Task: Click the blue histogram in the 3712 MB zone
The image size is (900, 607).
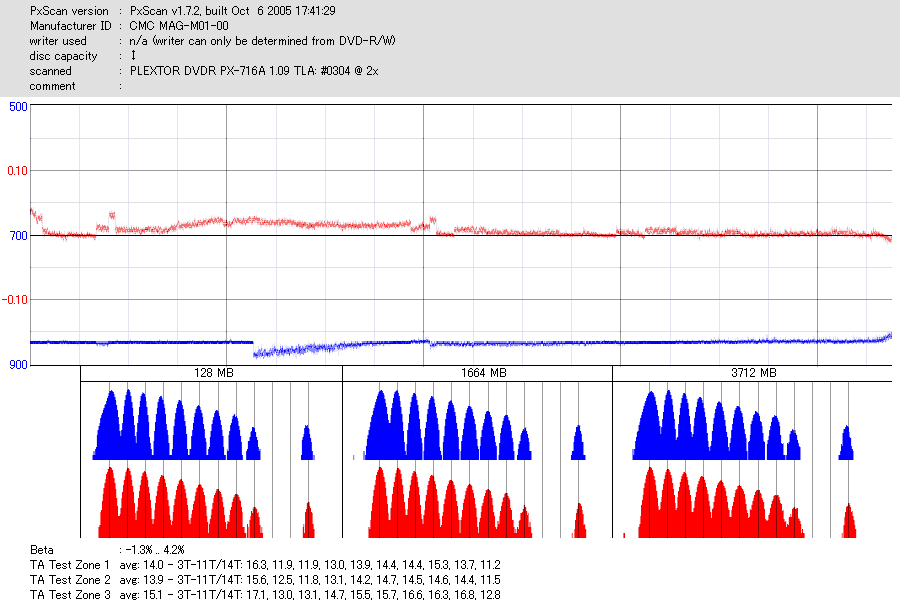Action: 743,425
